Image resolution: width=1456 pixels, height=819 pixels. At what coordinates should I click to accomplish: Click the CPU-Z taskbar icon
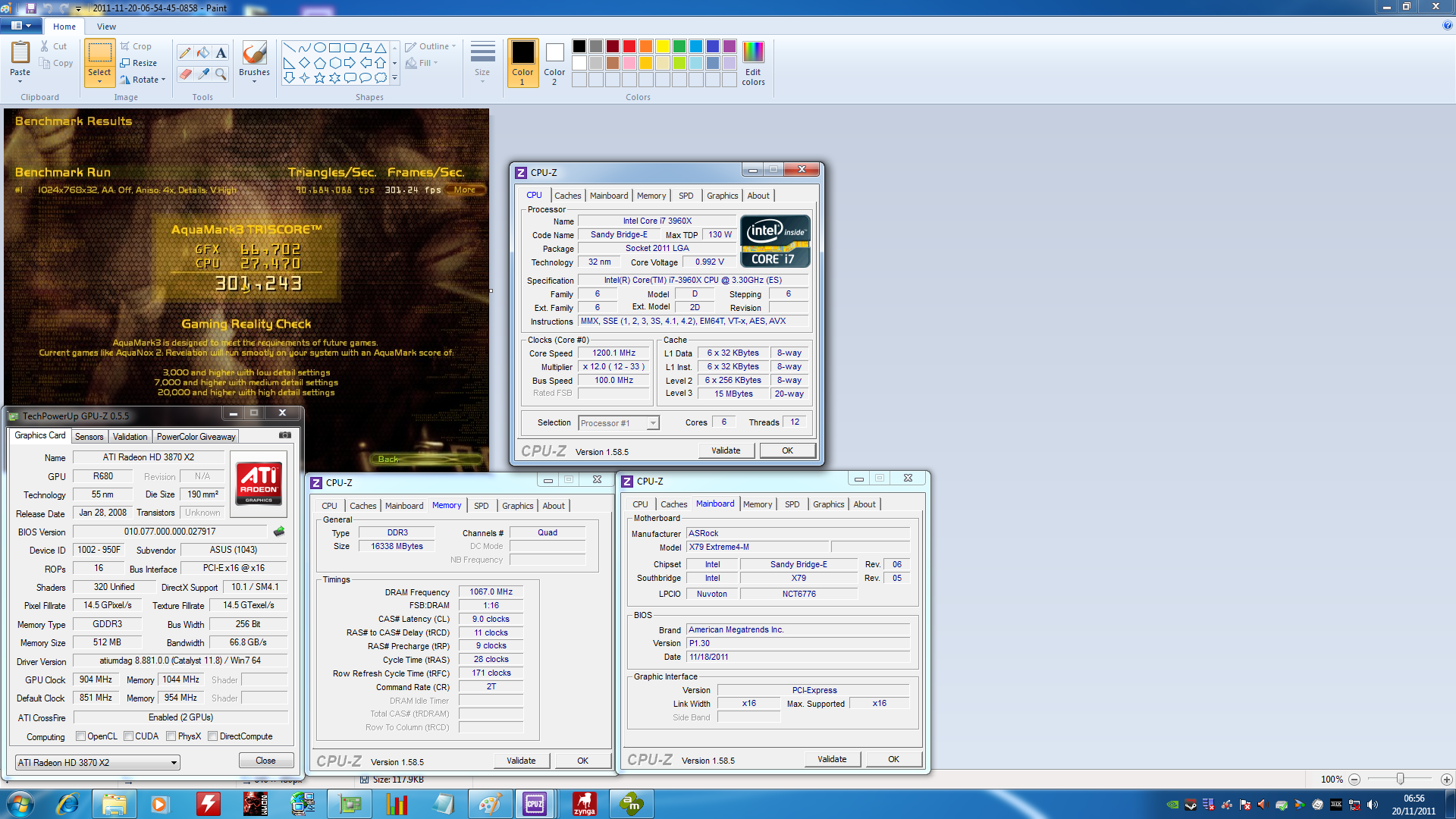535,804
